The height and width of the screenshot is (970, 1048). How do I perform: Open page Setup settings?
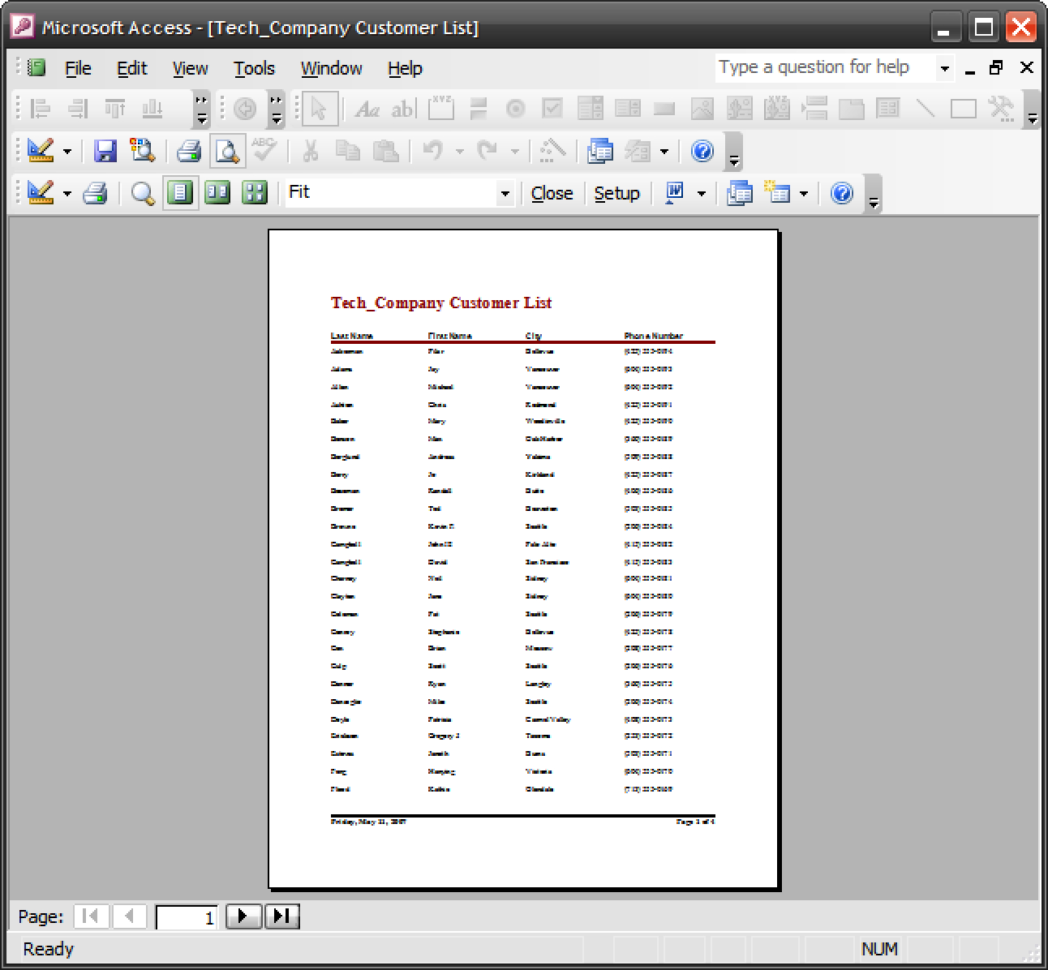point(617,193)
